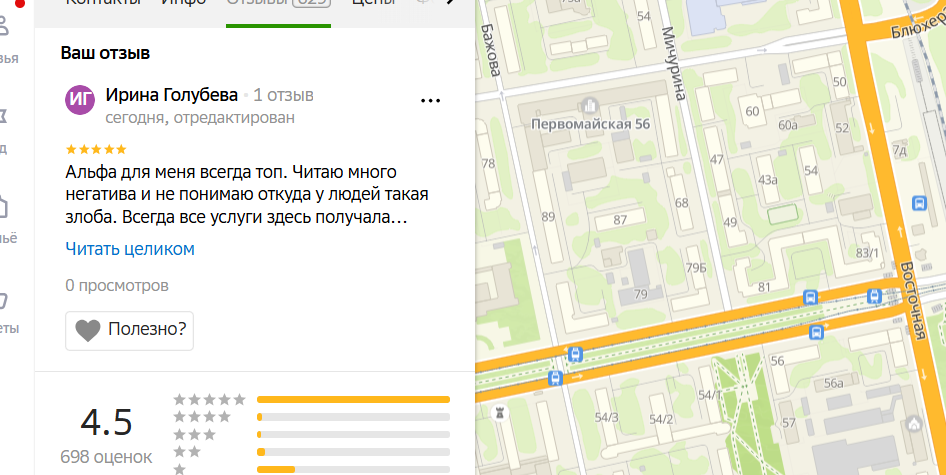This screenshot has height=475, width=946.
Task: Filter by the one-star rating bar
Action: pos(354,470)
